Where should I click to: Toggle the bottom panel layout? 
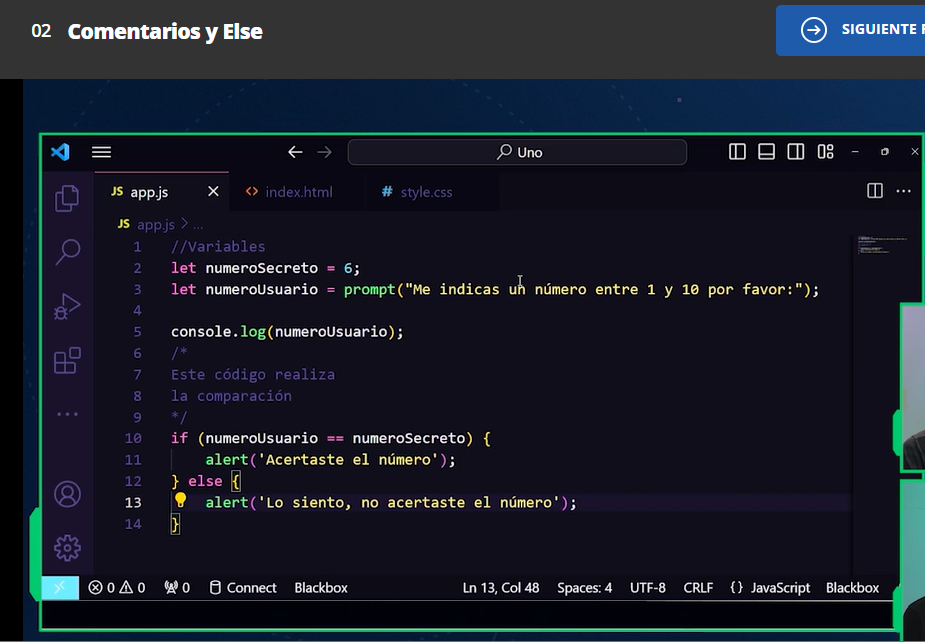click(766, 152)
